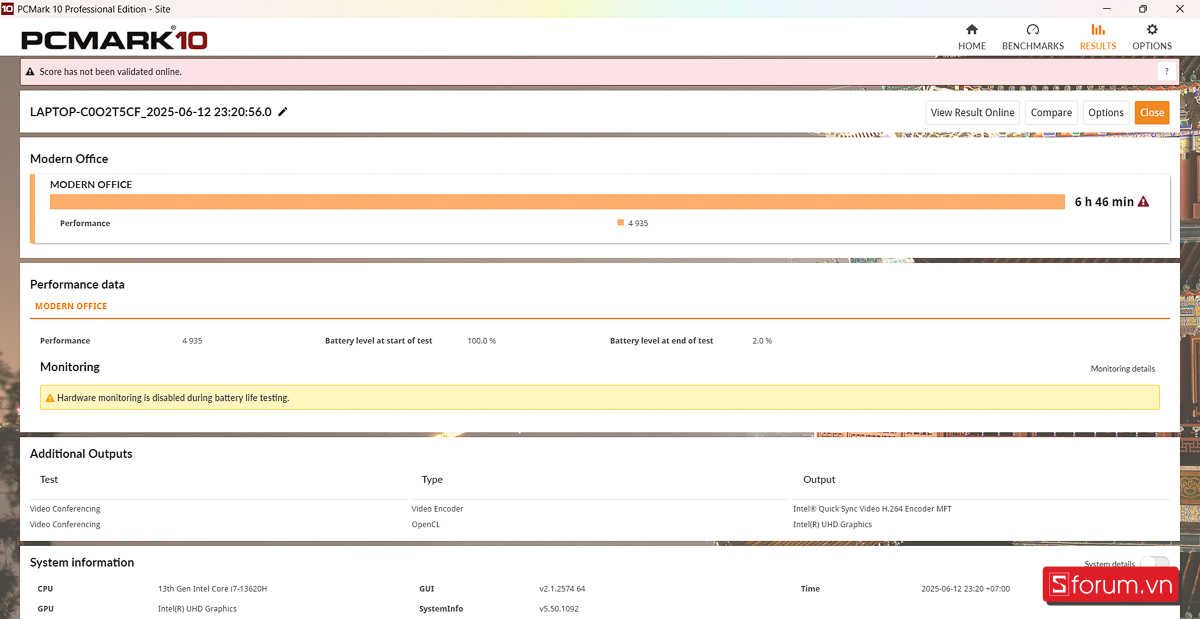The height and width of the screenshot is (619, 1200).
Task: Click the OpenCL type row
Action: [426, 524]
